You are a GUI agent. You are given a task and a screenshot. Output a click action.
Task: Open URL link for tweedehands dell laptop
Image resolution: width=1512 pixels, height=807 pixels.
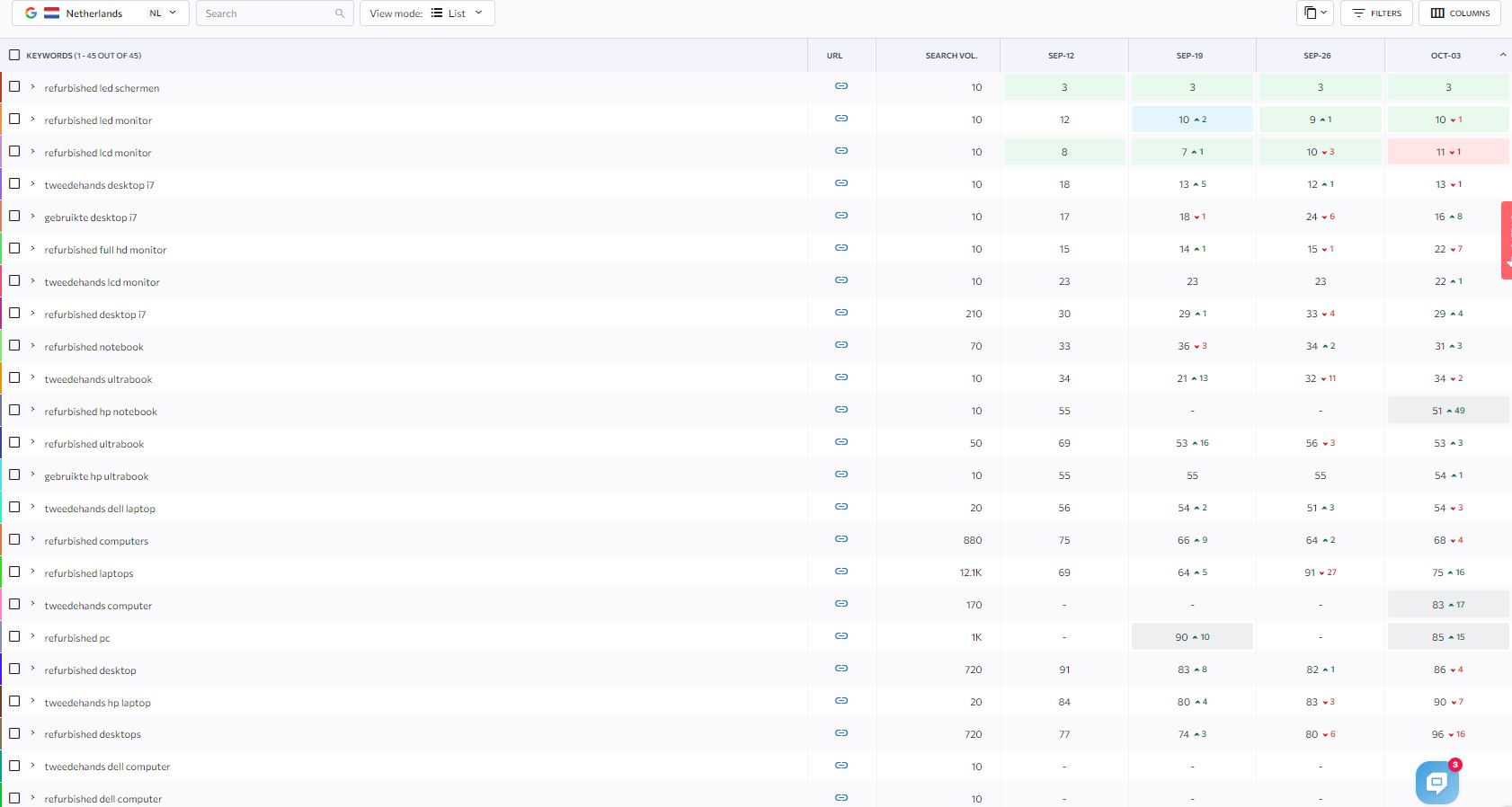click(841, 507)
